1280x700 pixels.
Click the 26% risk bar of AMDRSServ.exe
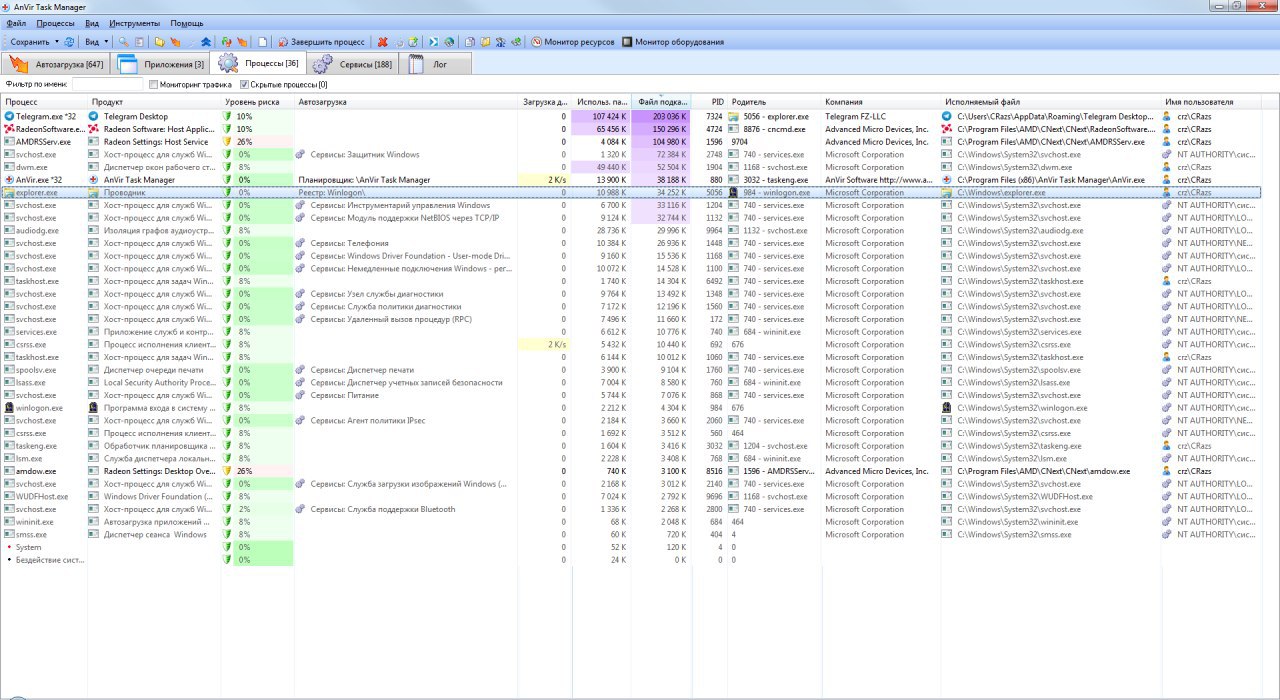[264, 142]
